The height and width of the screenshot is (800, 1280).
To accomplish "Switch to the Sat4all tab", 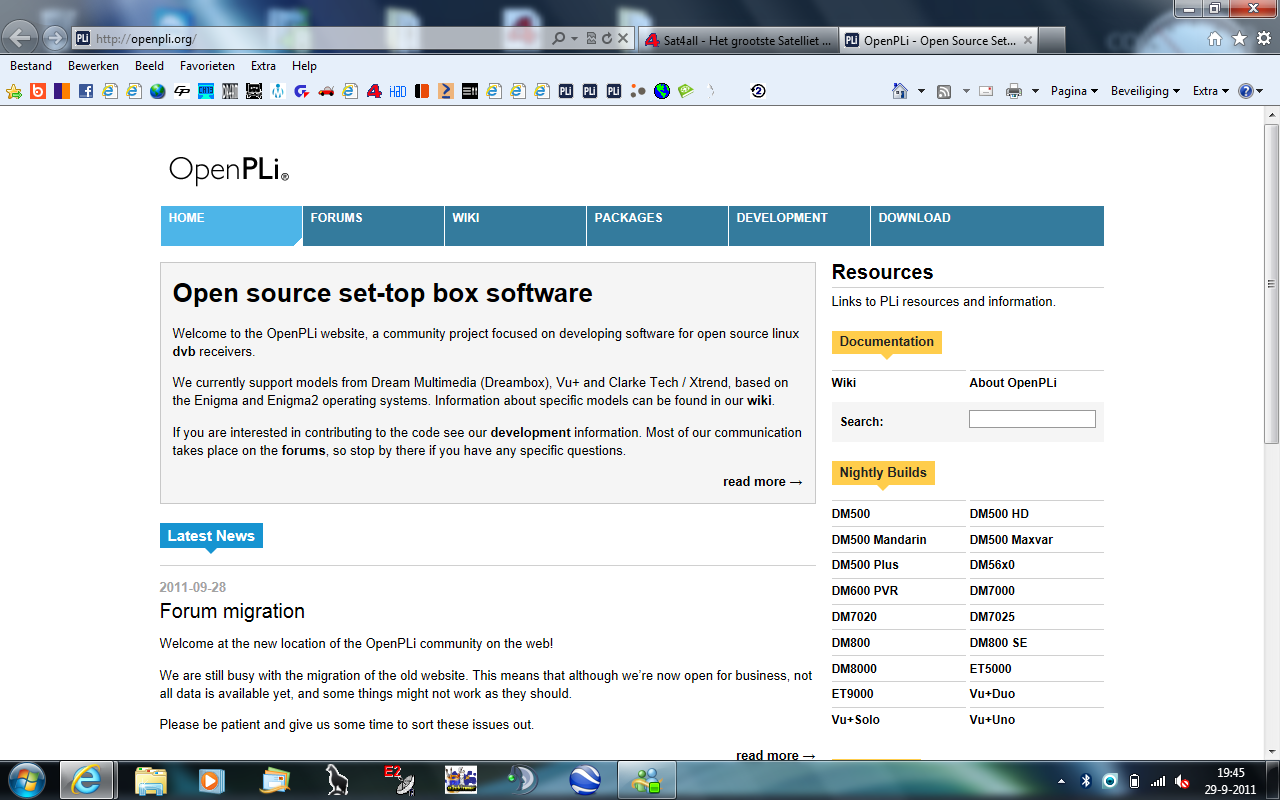I will coord(738,40).
